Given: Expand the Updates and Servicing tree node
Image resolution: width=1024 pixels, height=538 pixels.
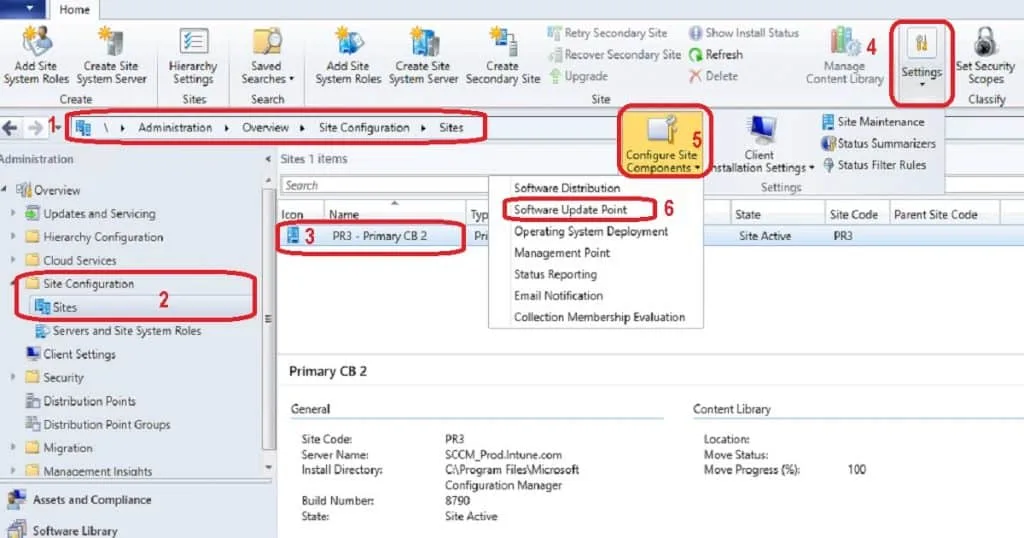Looking at the screenshot, I should [14, 213].
